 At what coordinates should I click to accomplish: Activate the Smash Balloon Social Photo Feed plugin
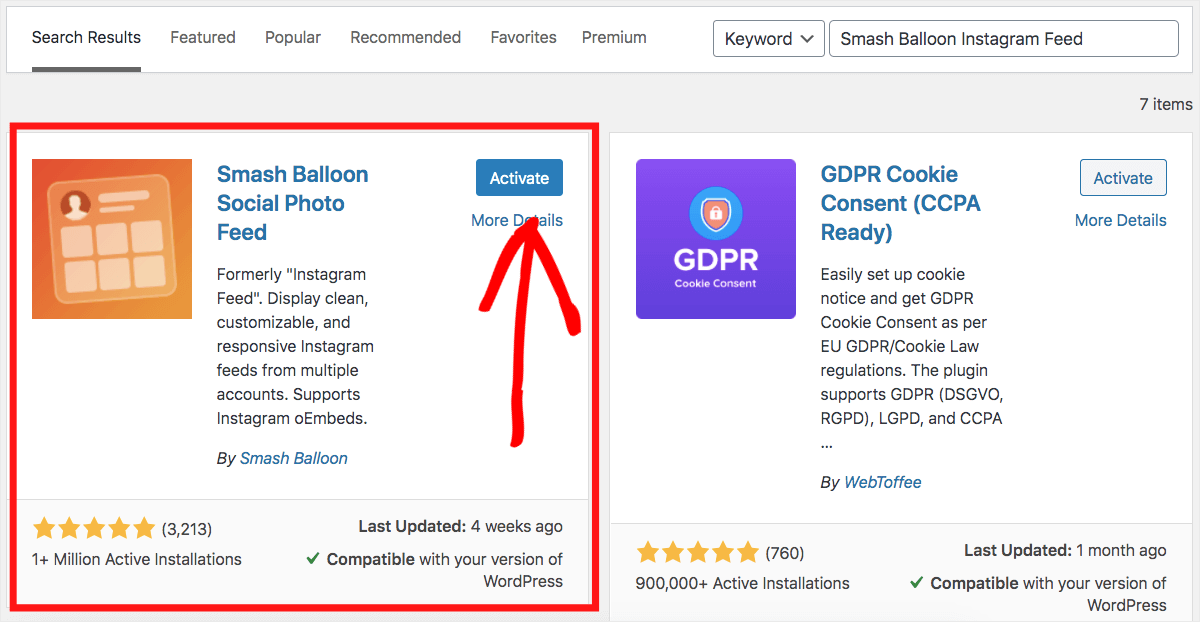pos(519,178)
